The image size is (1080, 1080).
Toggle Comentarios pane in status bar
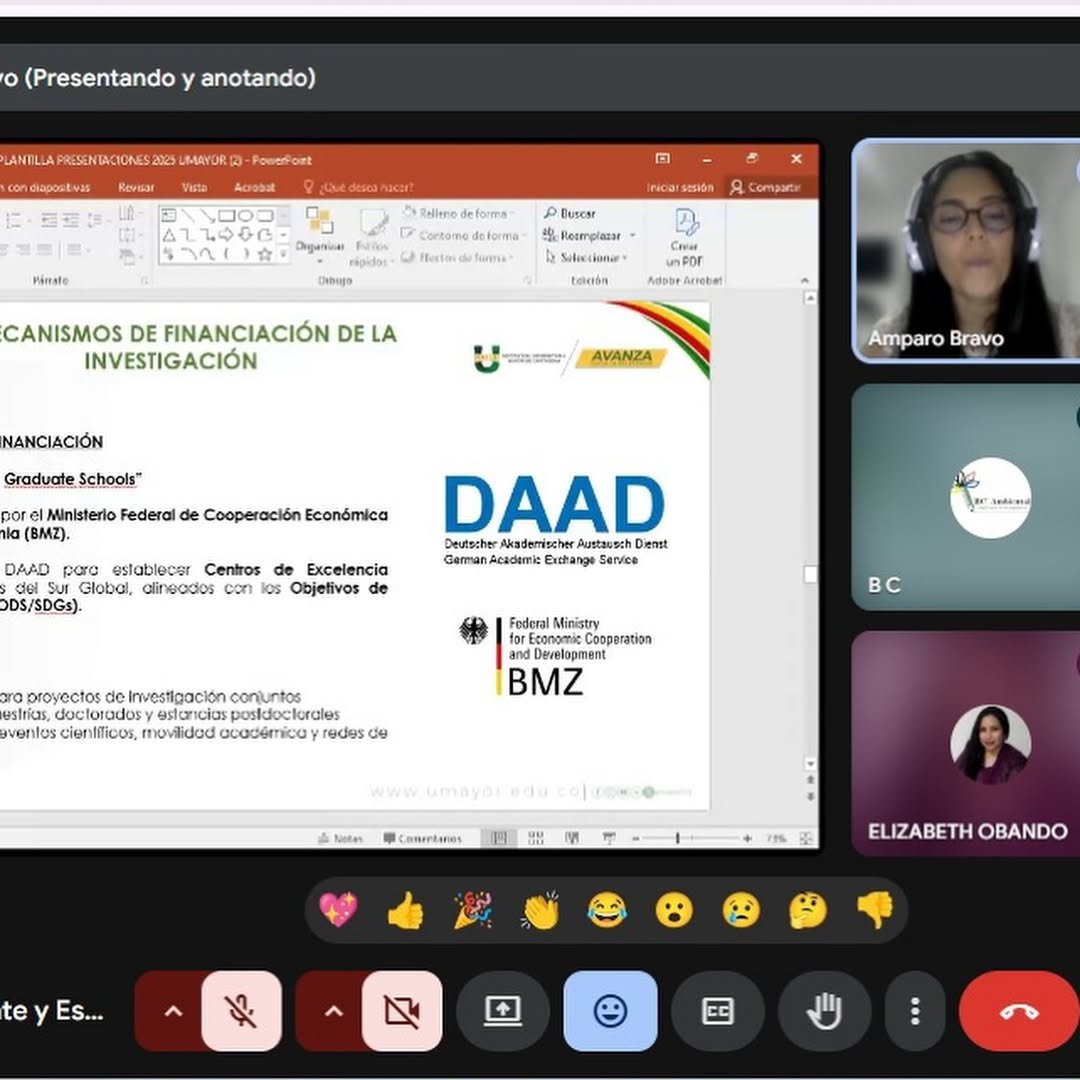coord(422,838)
